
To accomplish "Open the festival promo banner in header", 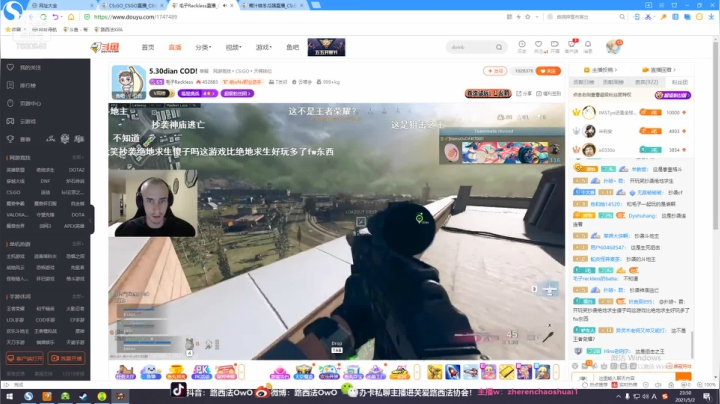I will [x=326, y=47].
